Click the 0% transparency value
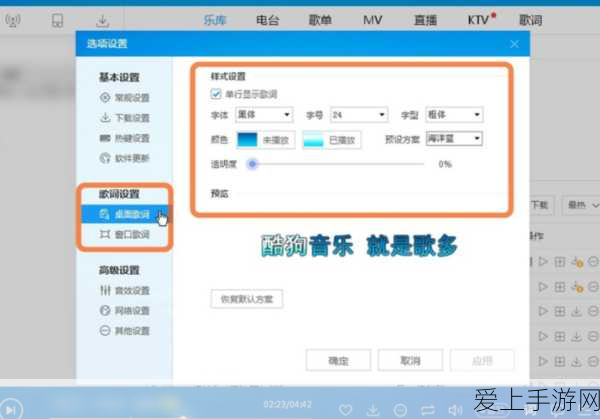This screenshot has width=600, height=419. [445, 164]
